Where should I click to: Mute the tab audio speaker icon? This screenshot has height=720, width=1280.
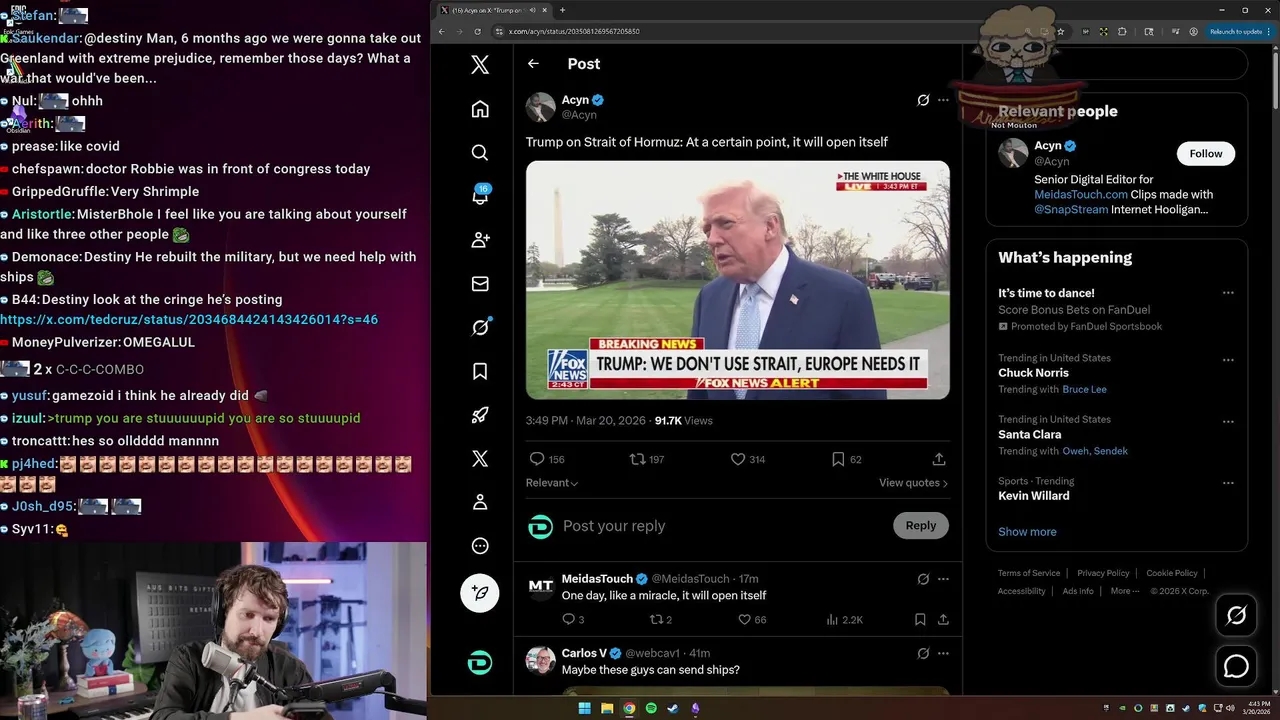coord(532,10)
